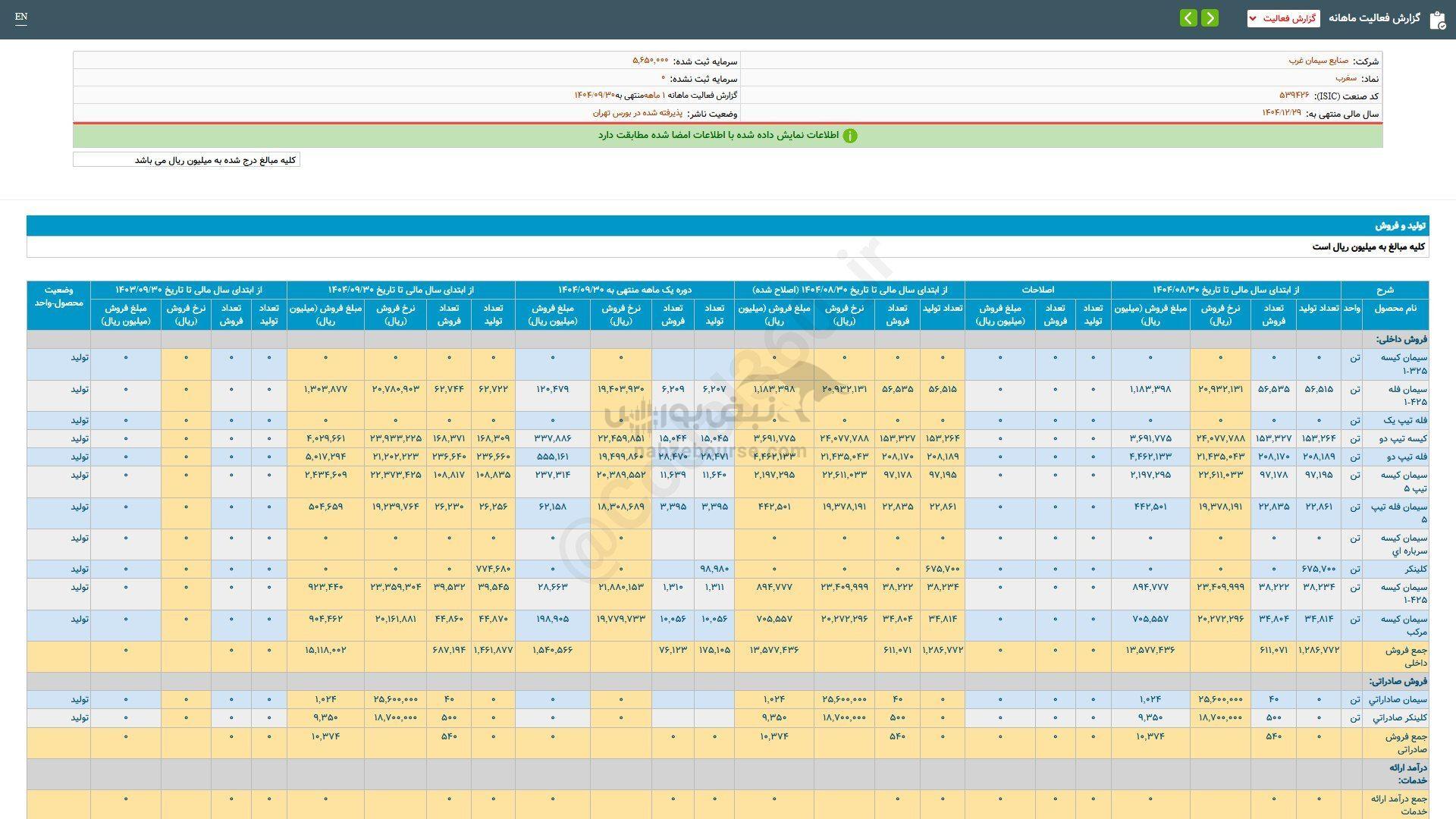Click the ticker symbol سغرب

click(1345, 78)
